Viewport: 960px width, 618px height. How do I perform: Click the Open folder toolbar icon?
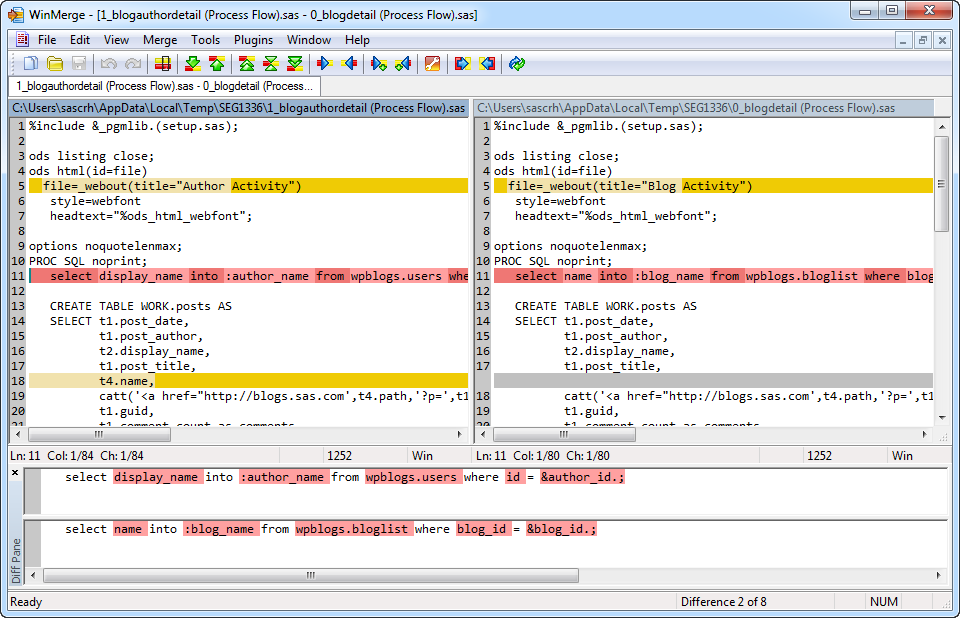55,64
